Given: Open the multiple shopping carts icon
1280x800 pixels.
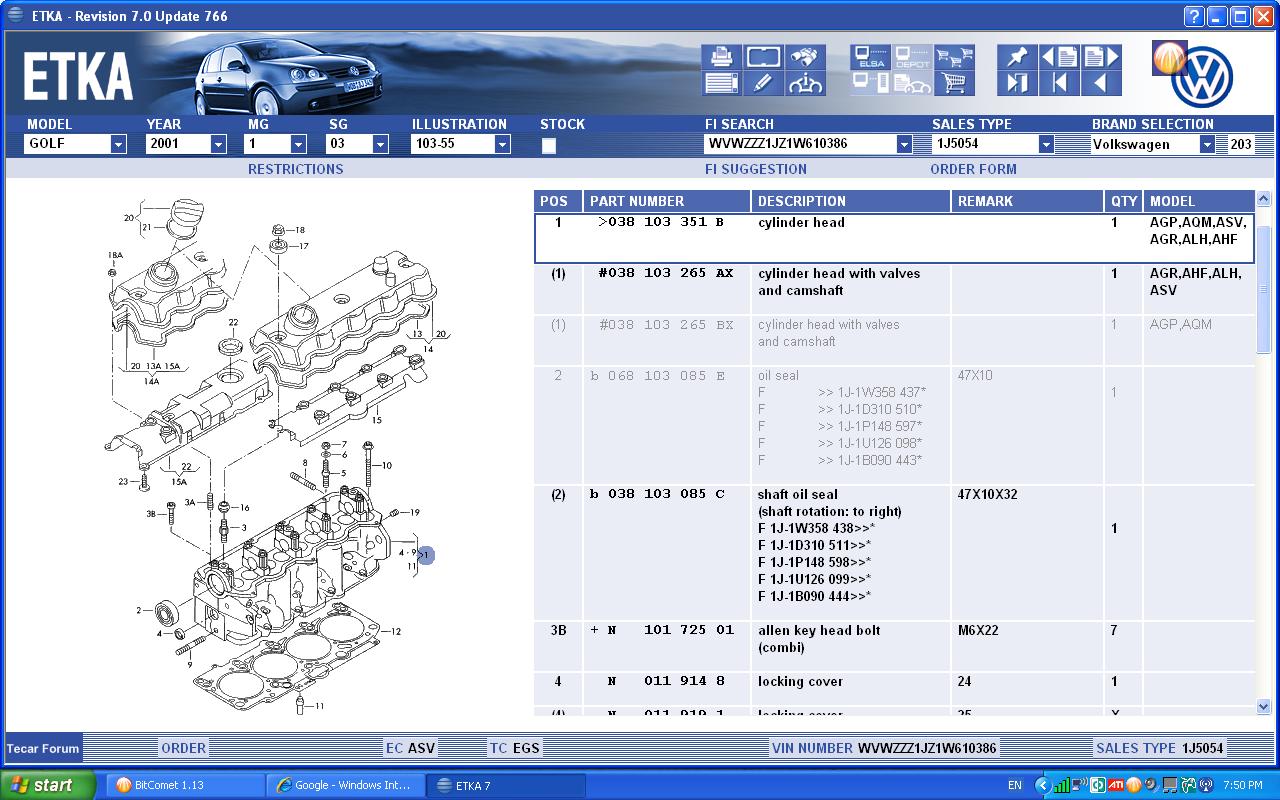Looking at the screenshot, I should coord(955,57).
